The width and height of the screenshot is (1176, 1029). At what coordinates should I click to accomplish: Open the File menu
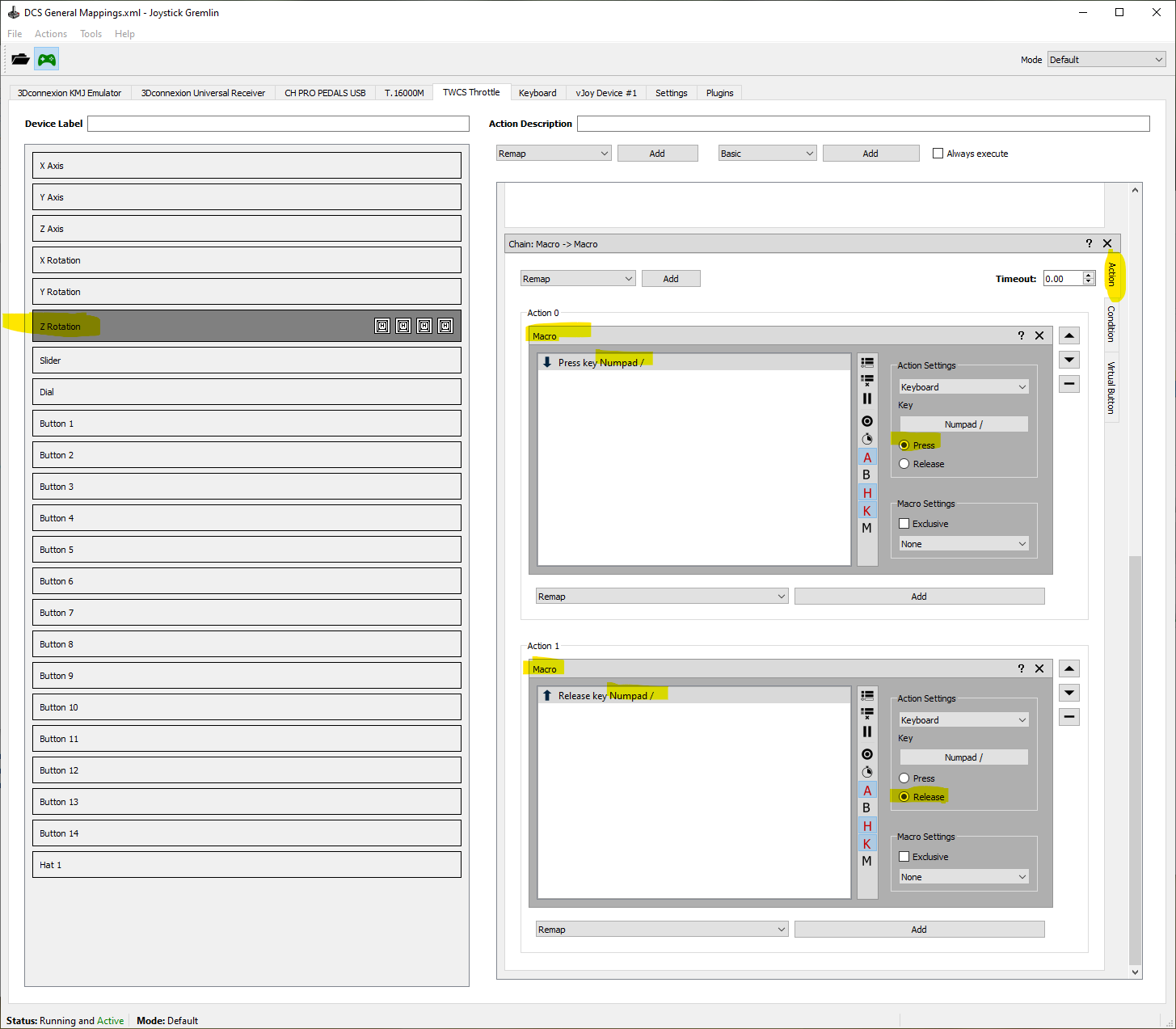click(x=15, y=34)
